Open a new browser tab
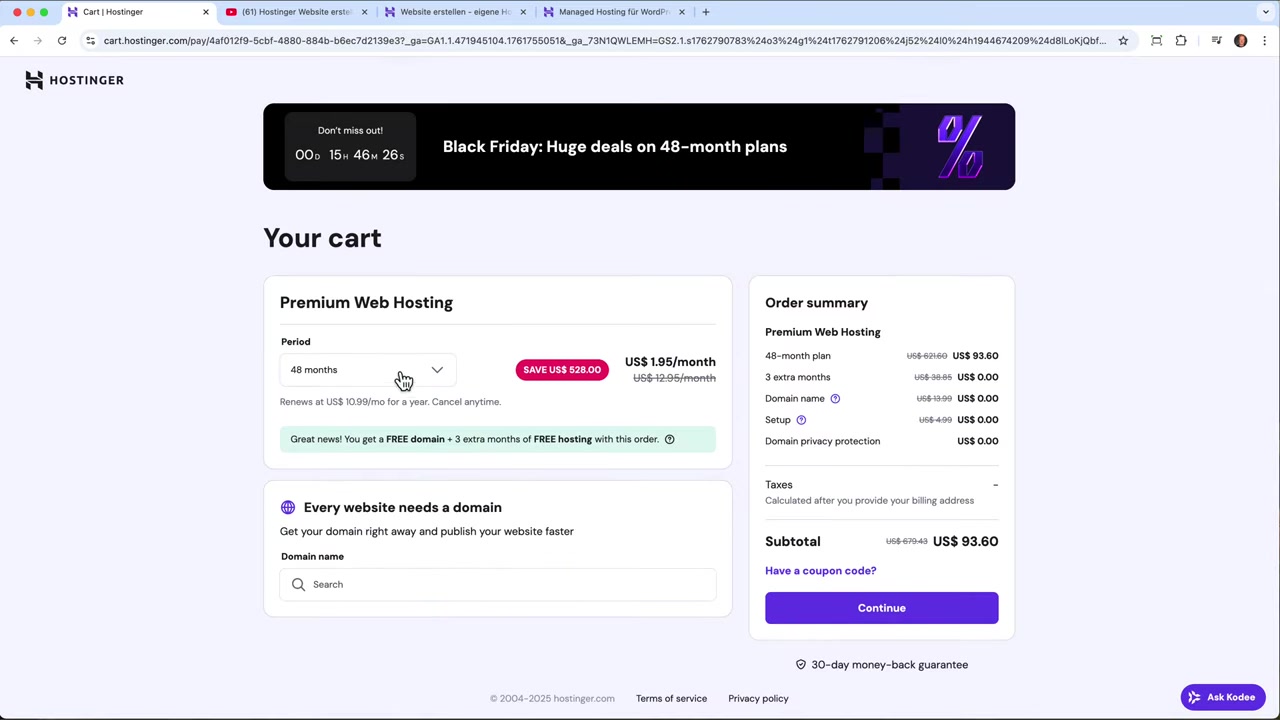This screenshot has width=1280, height=720. (706, 12)
